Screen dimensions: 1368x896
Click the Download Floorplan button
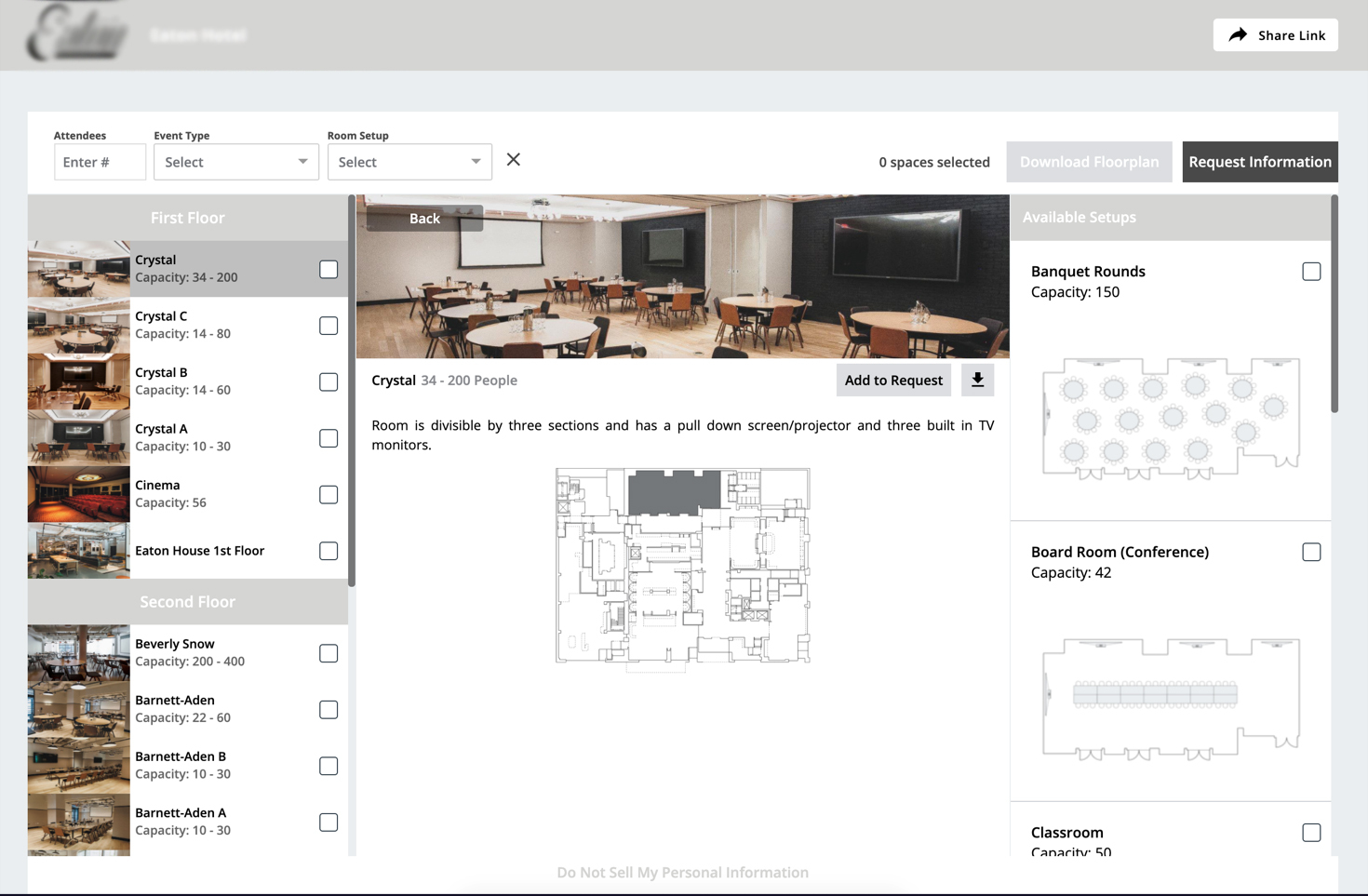click(1090, 162)
